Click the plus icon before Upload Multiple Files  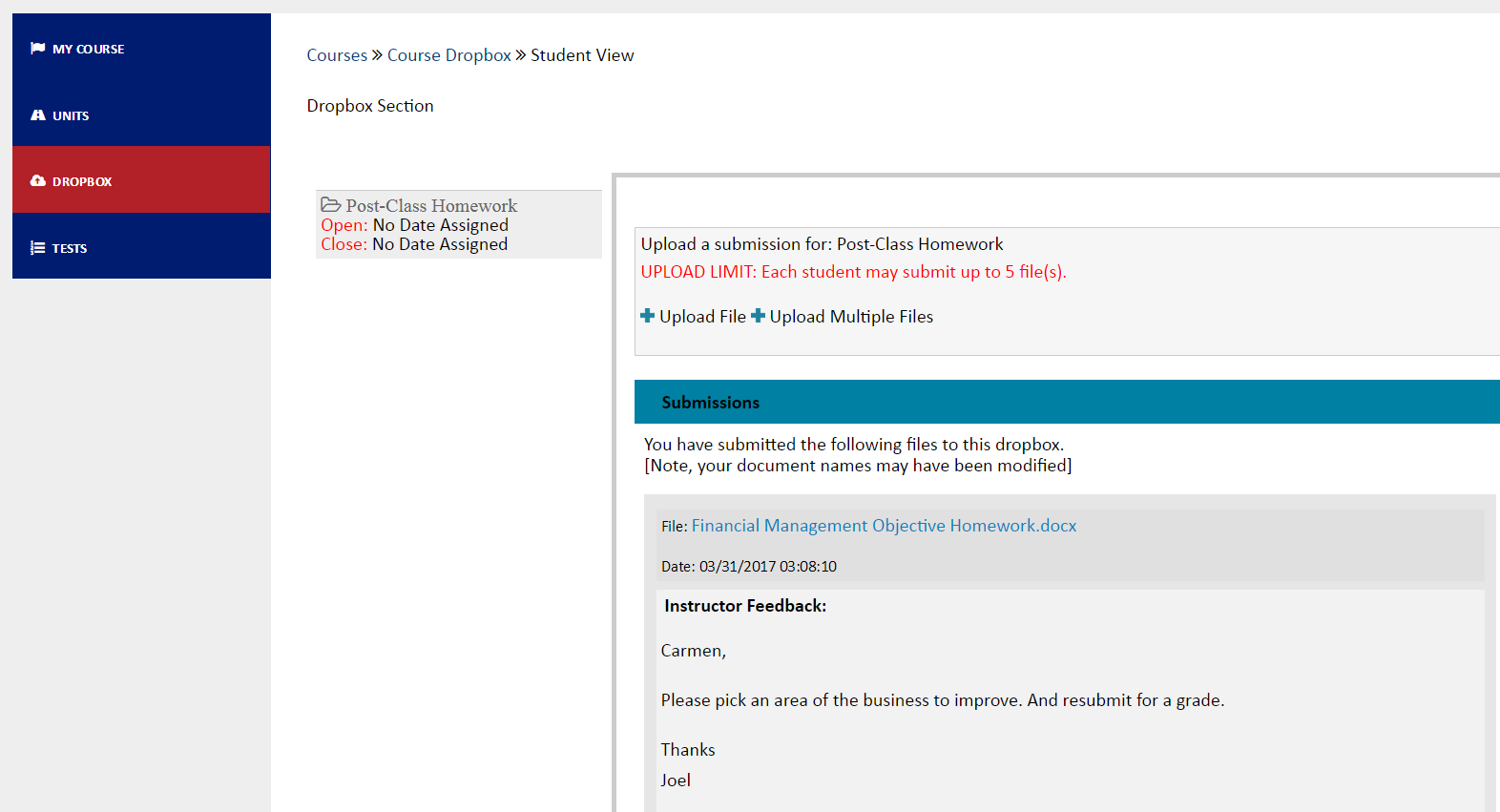(759, 316)
